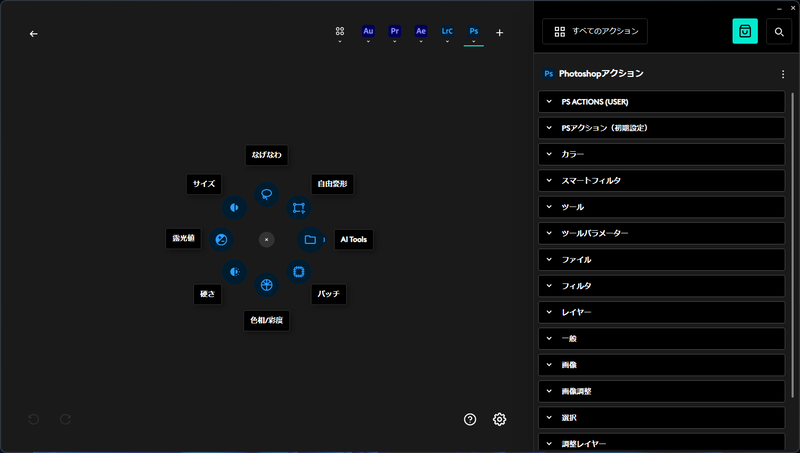Switch to the Lightroom Classic profile tab
The image size is (800, 453).
[447, 31]
